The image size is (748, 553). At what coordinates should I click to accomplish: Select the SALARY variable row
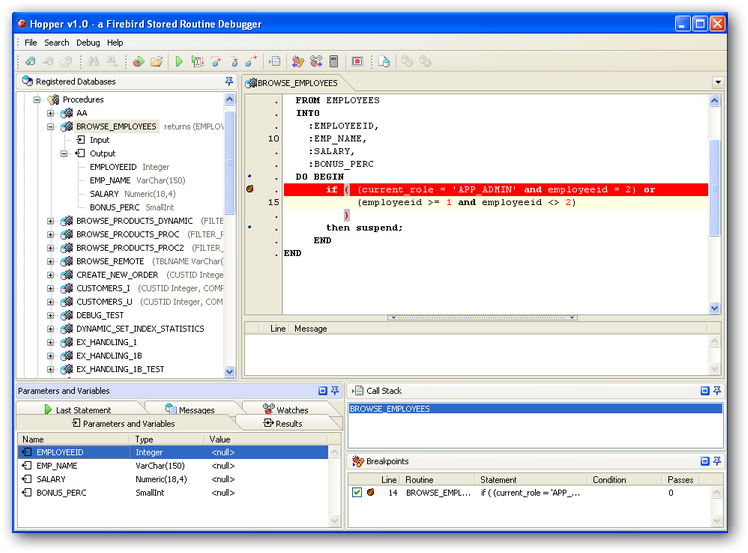click(x=173, y=479)
